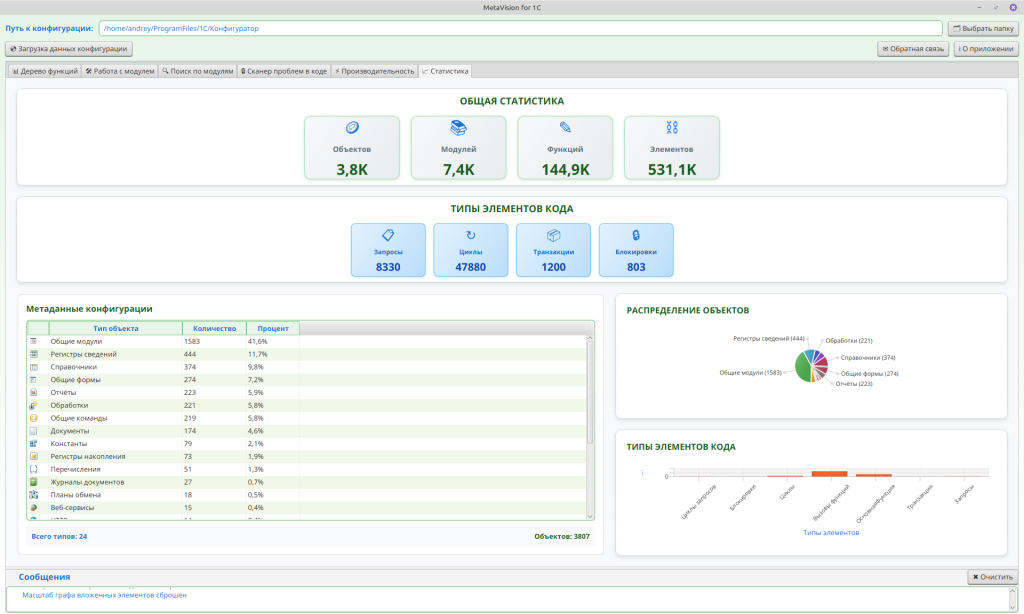Click the Вызовы функций orange bar
The image size is (1024, 614).
pos(829,474)
